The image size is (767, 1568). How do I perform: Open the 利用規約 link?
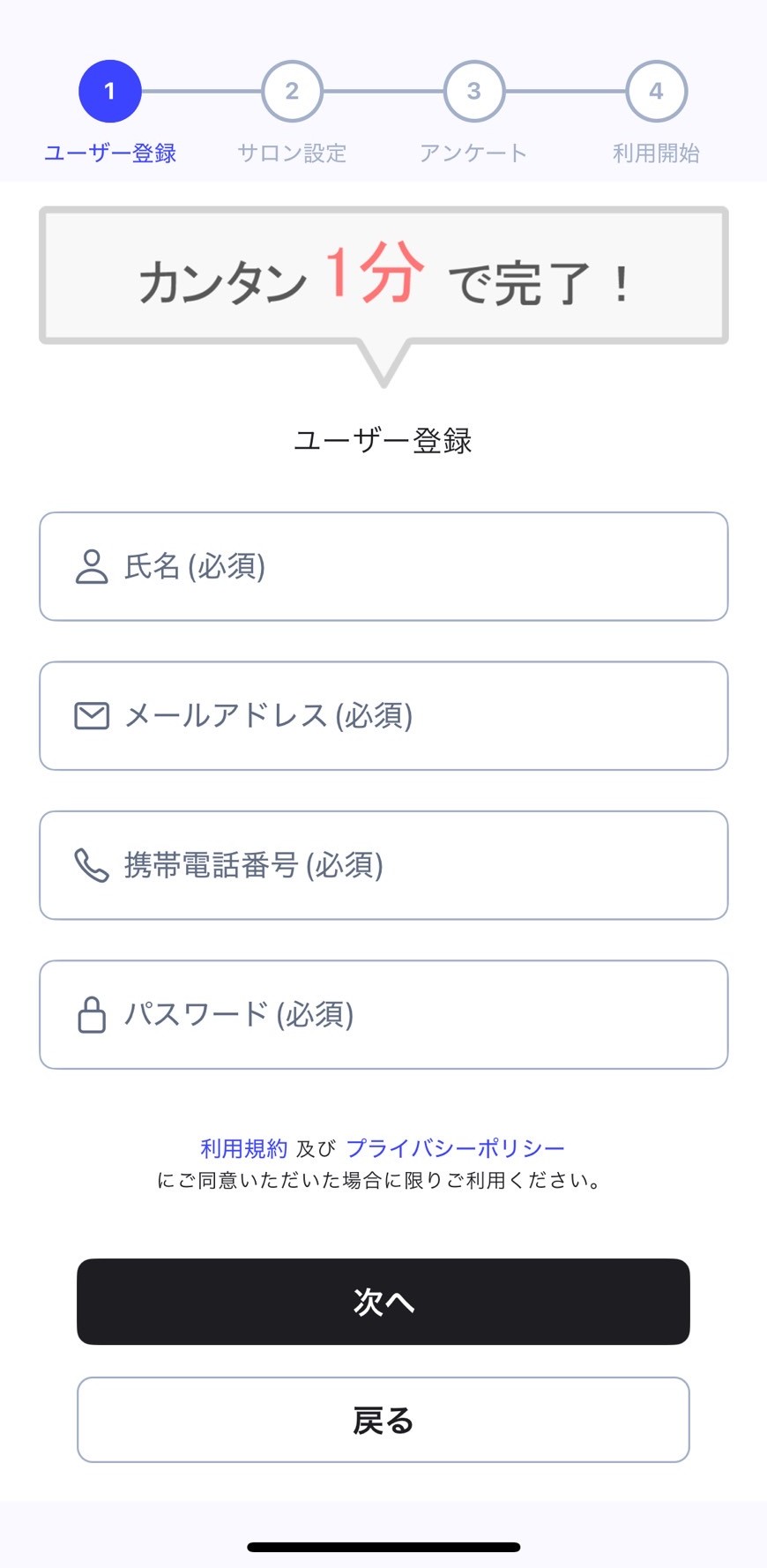[244, 1148]
